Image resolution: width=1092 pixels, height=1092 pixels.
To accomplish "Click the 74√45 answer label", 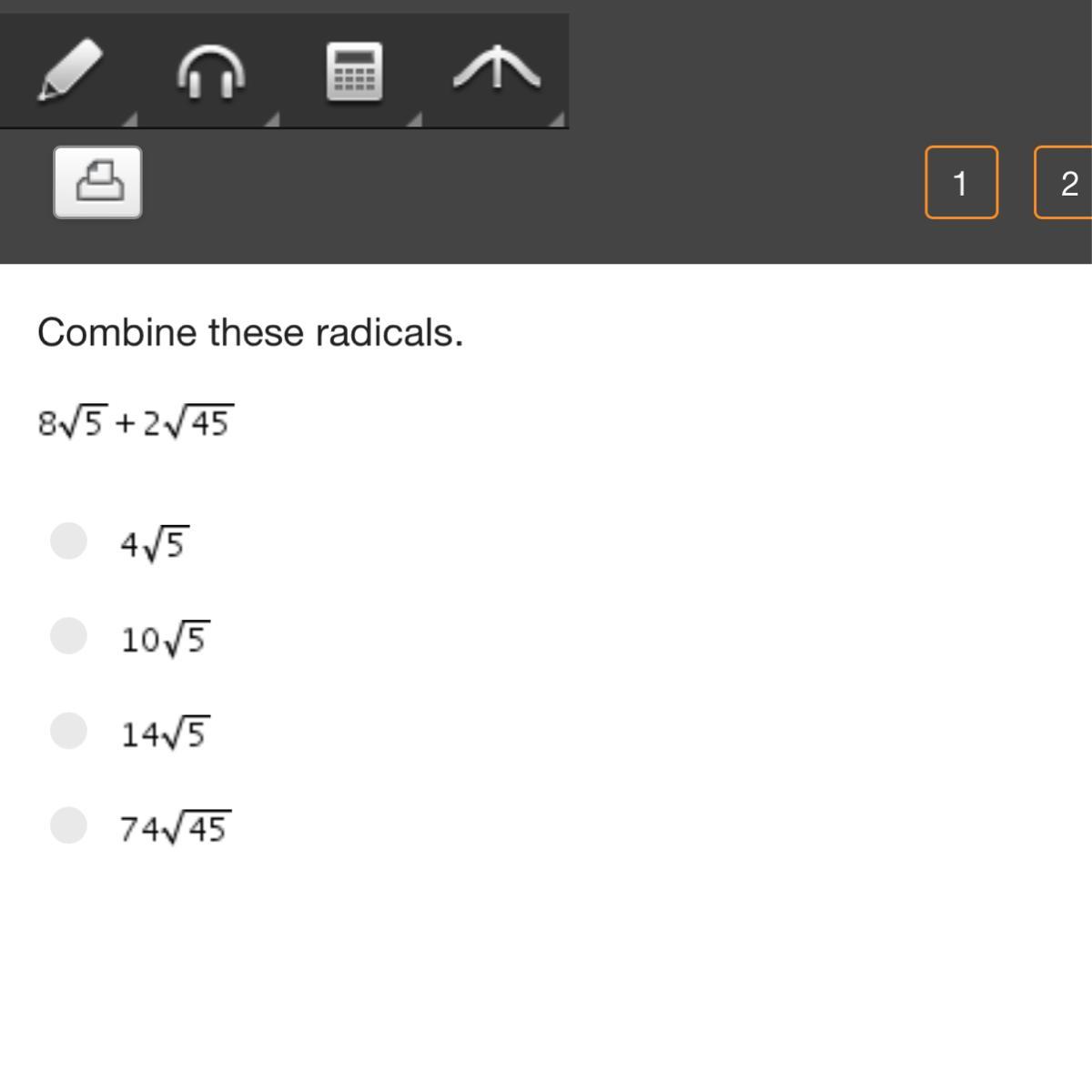I will pos(175,827).
